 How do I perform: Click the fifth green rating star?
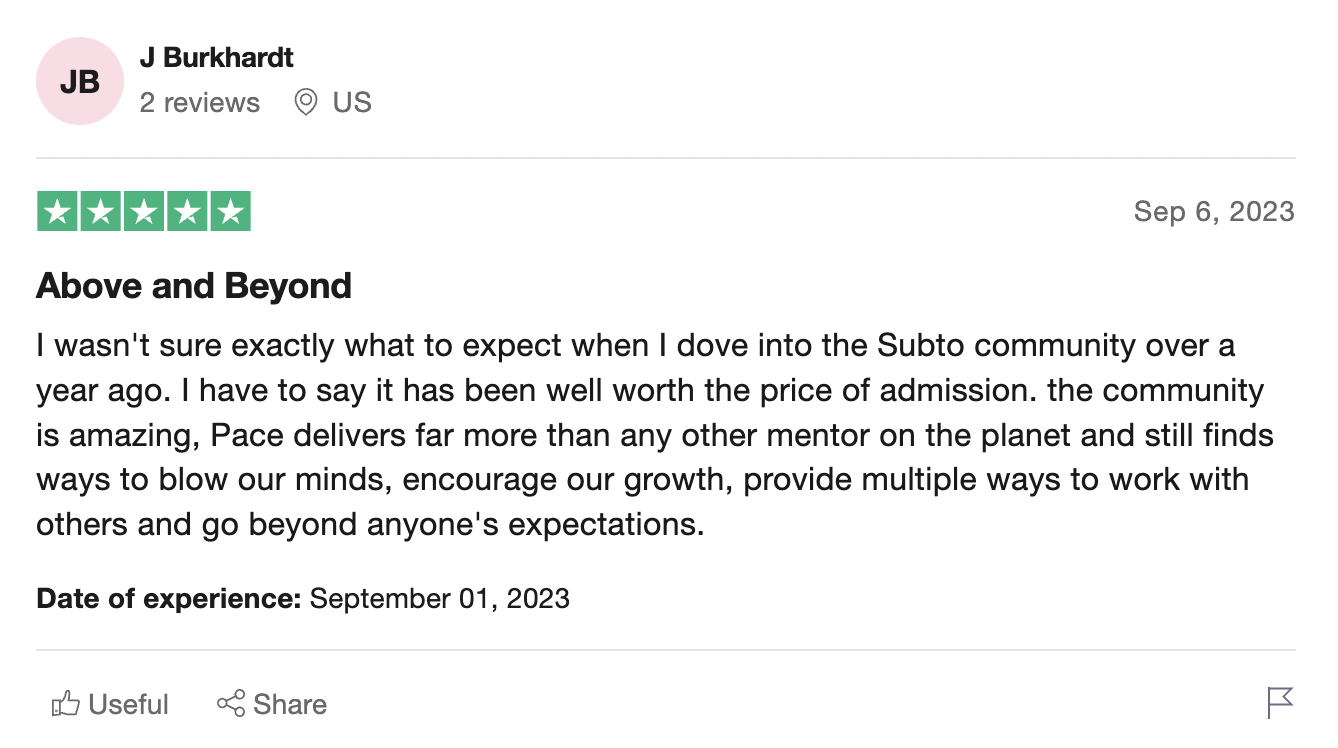pos(230,211)
